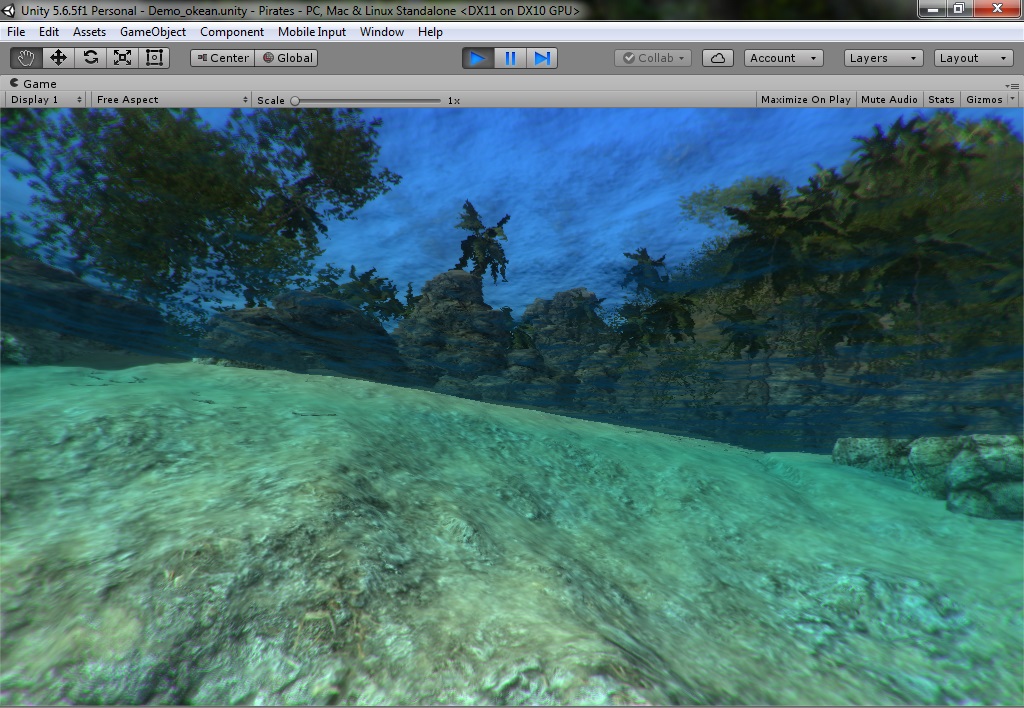The width and height of the screenshot is (1024, 708).
Task: Select the Hand tool
Action: click(26, 58)
